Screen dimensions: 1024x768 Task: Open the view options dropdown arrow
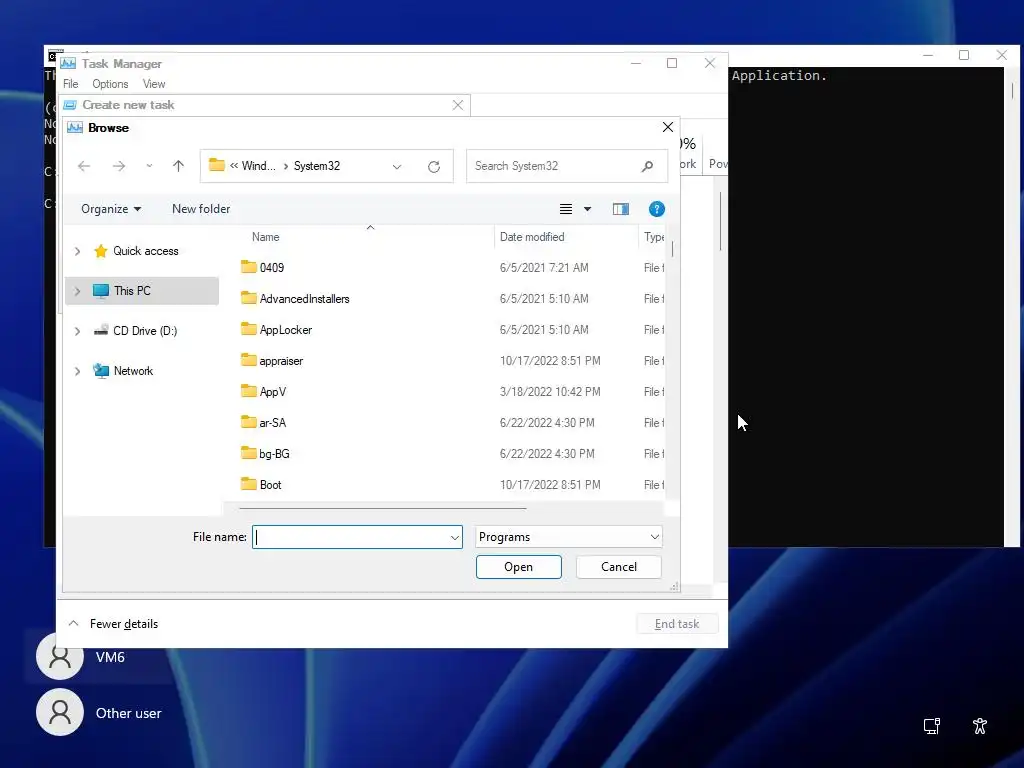(x=587, y=209)
